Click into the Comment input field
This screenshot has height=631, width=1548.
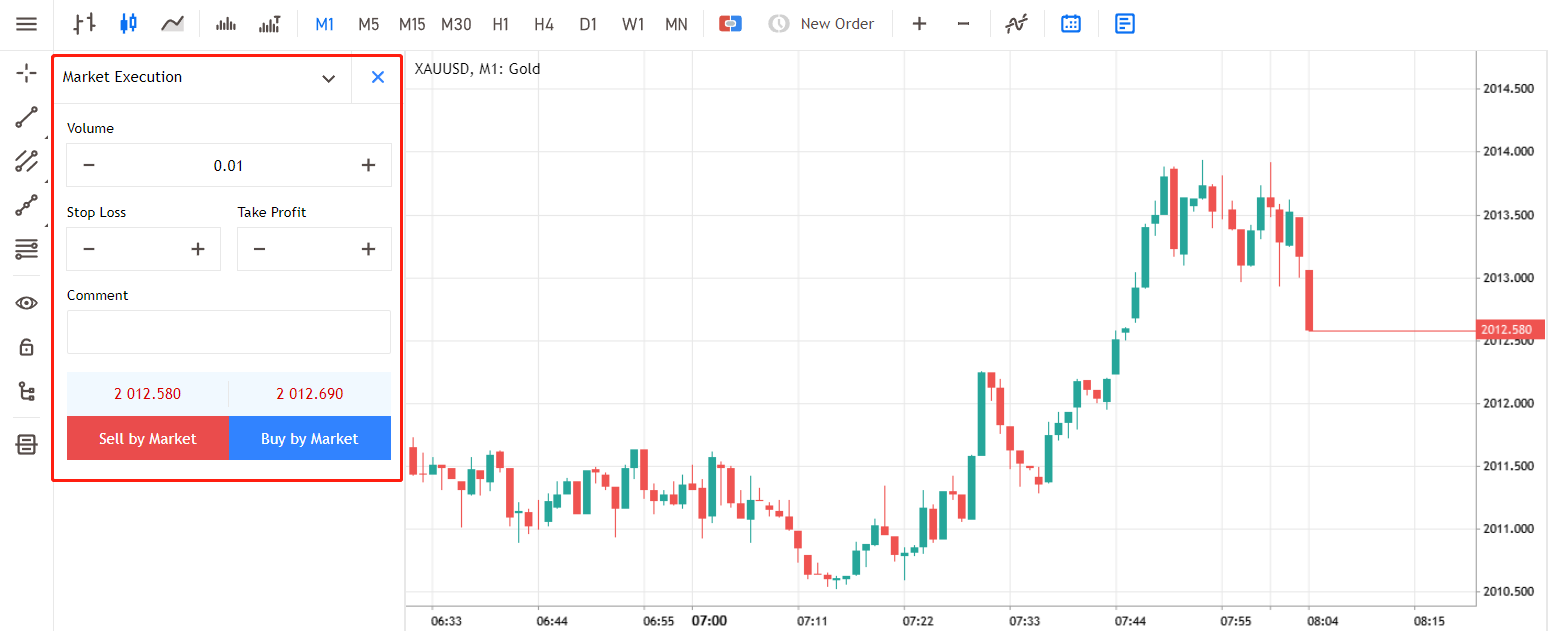click(229, 332)
